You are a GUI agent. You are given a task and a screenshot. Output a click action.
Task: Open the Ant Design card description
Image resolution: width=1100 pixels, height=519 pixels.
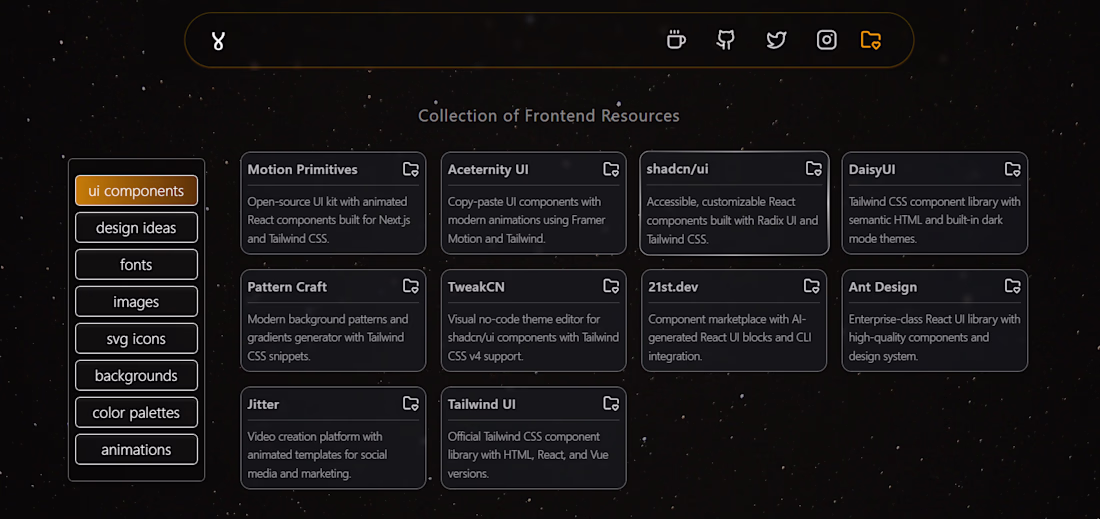pos(934,337)
